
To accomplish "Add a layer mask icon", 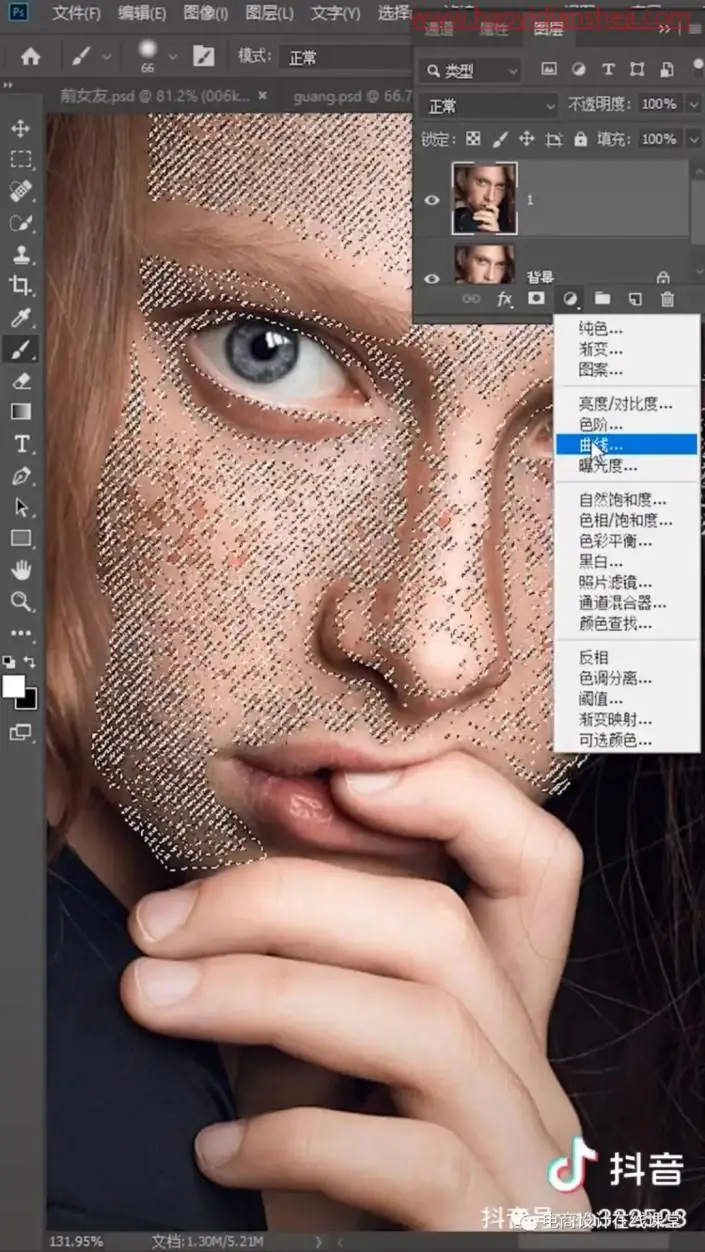I will (537, 298).
